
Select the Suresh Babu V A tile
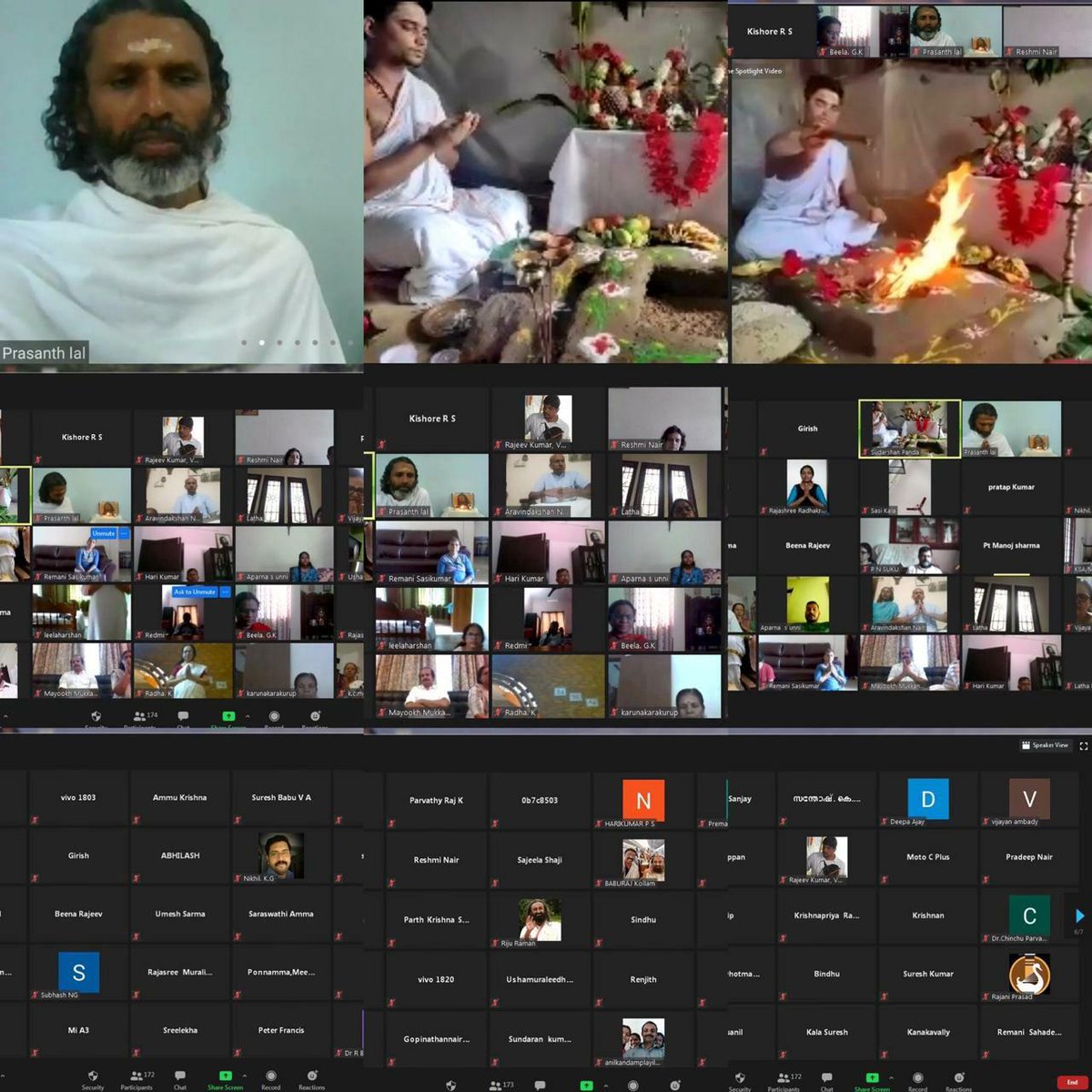(281, 798)
